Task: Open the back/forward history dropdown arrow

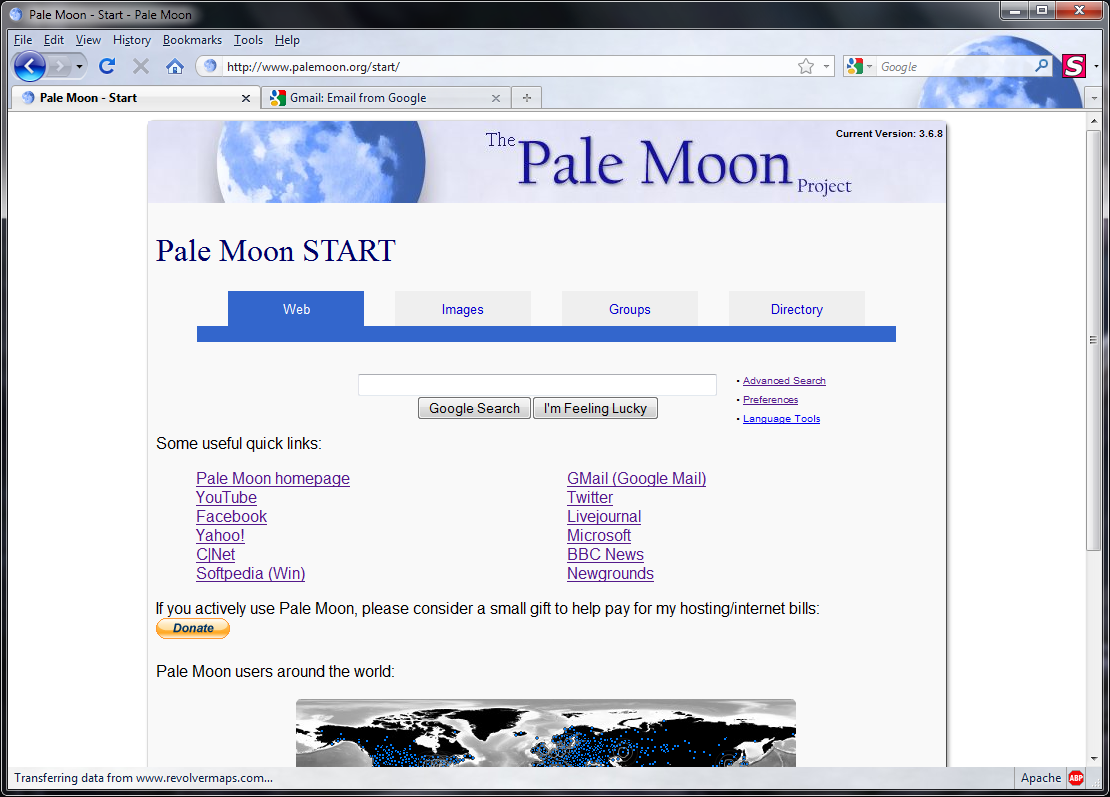Action: point(79,67)
